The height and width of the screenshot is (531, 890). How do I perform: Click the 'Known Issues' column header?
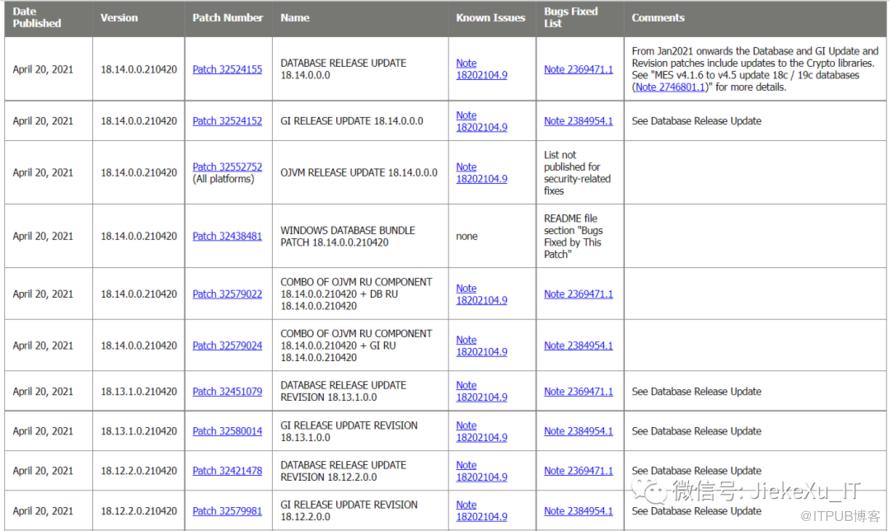(490, 18)
